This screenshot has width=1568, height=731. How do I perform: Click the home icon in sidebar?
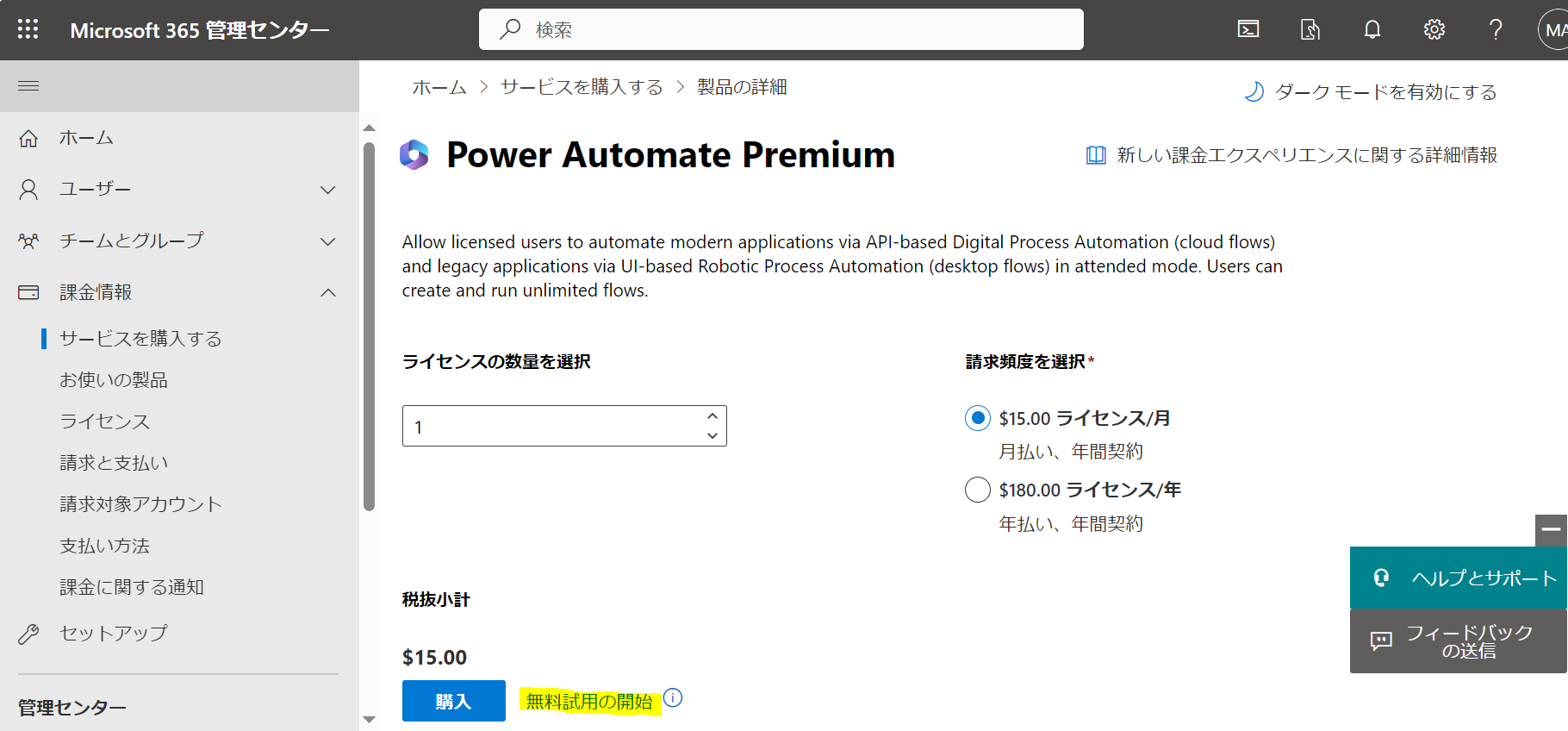coord(28,138)
